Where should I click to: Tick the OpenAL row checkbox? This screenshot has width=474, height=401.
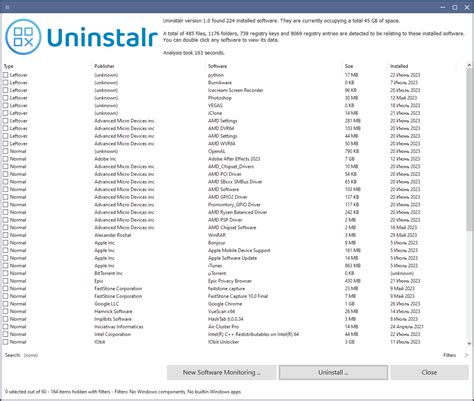(x=6, y=151)
